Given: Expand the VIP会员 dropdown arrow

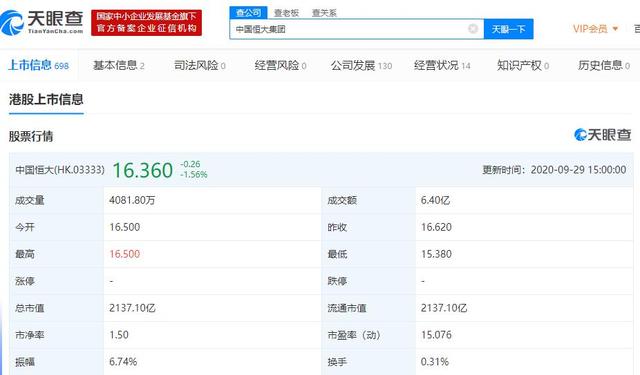Looking at the screenshot, I should (615, 29).
